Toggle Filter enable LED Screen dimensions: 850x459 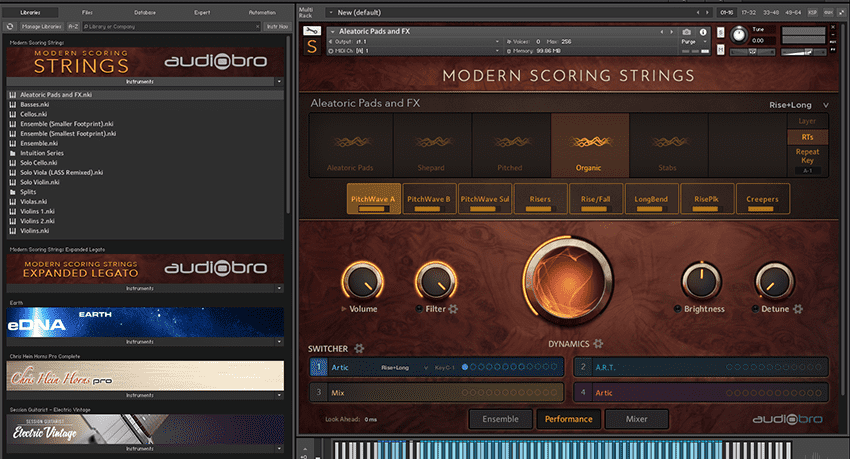coord(419,309)
